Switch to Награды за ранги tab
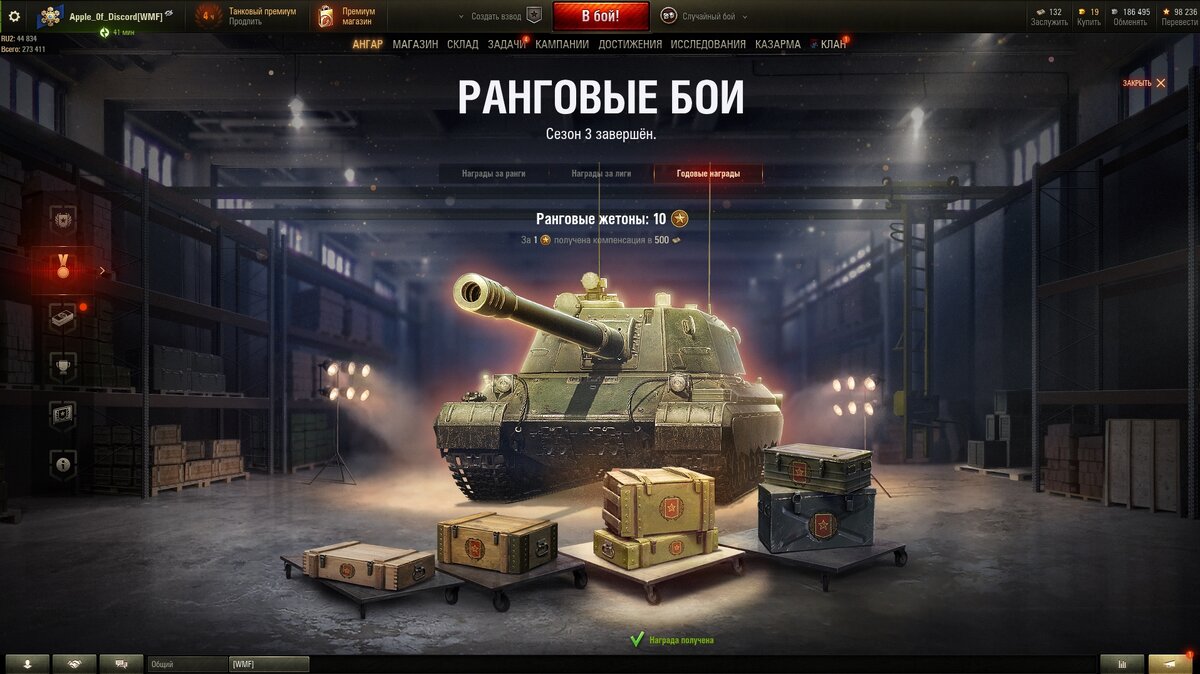The image size is (1200, 674). click(x=493, y=174)
